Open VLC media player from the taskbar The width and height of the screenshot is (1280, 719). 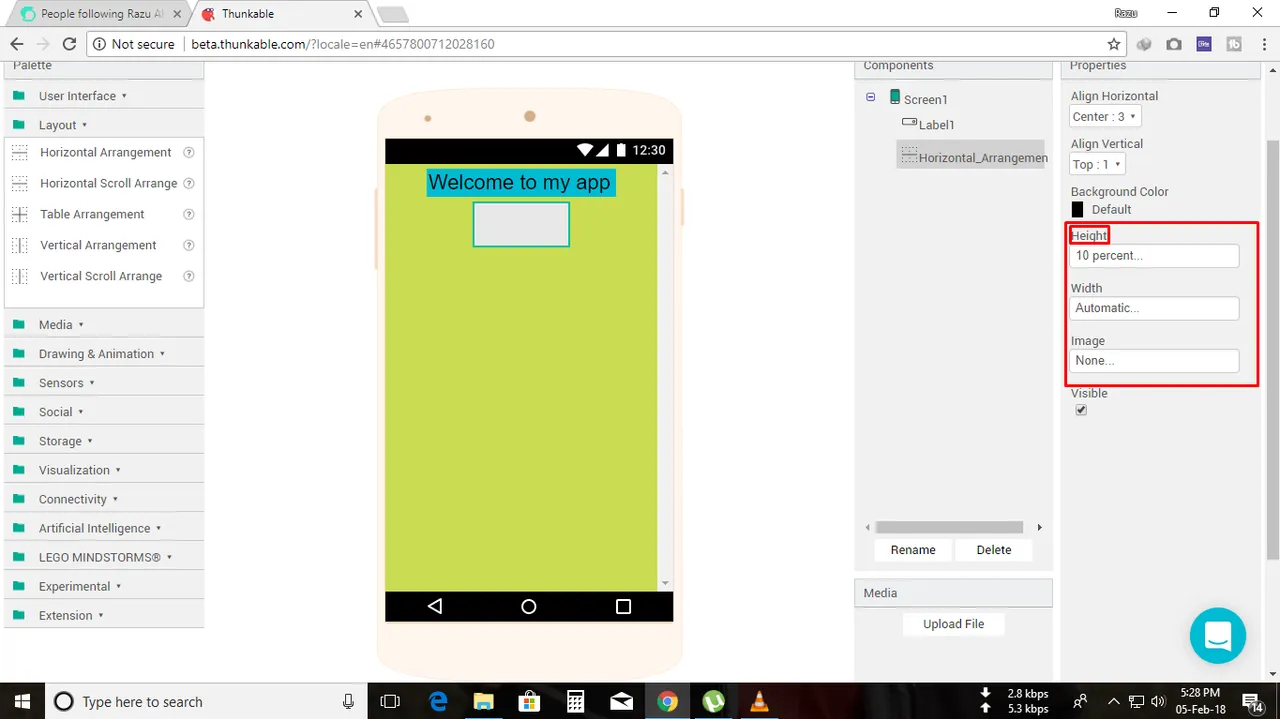point(759,701)
